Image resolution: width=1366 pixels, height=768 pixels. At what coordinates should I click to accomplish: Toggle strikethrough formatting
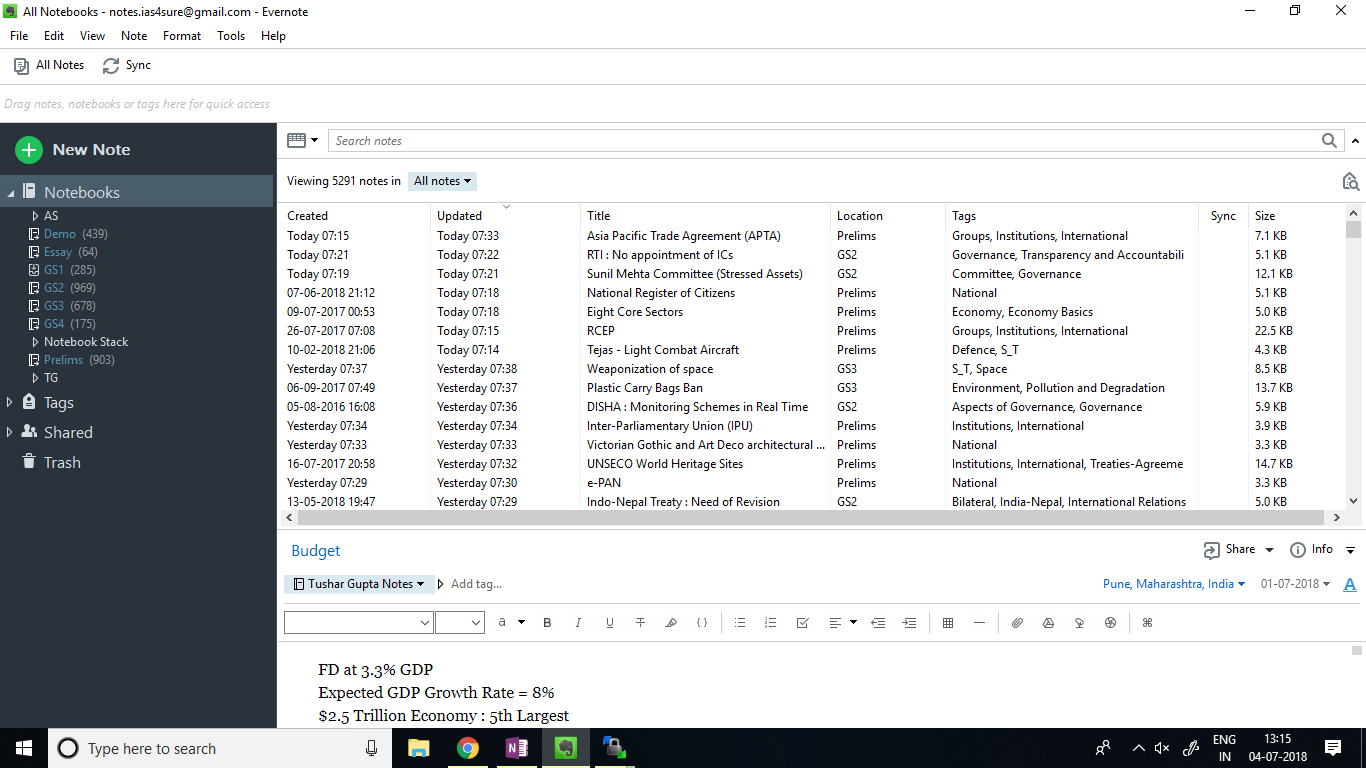pos(640,623)
